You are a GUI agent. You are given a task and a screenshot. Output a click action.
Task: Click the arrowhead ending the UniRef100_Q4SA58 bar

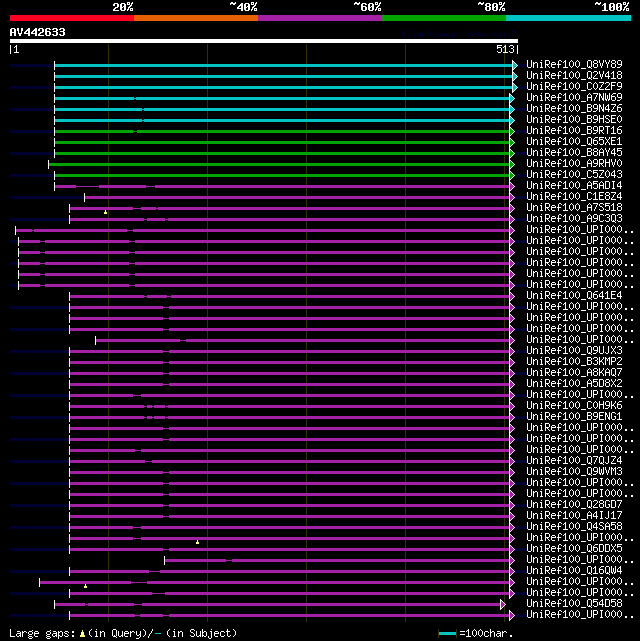pyautogui.click(x=512, y=527)
